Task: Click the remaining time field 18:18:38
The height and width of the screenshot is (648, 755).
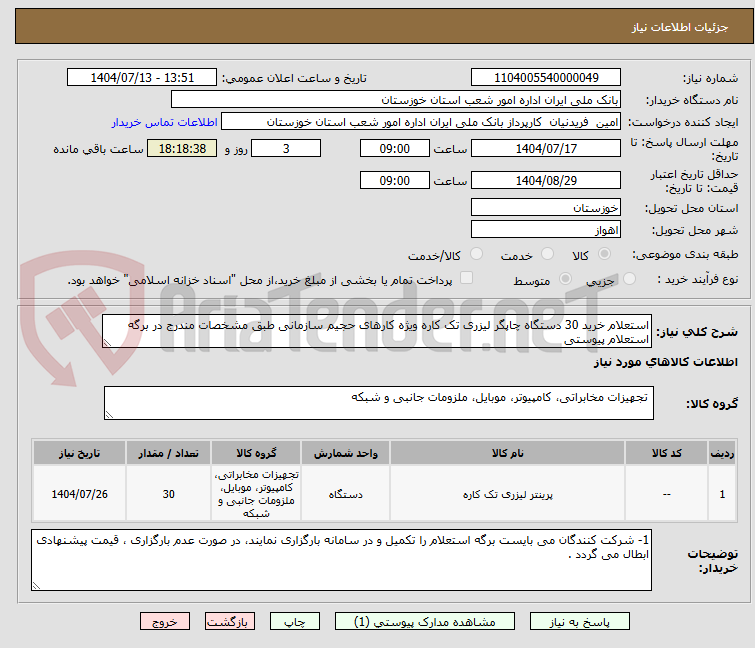Action: pyautogui.click(x=181, y=149)
